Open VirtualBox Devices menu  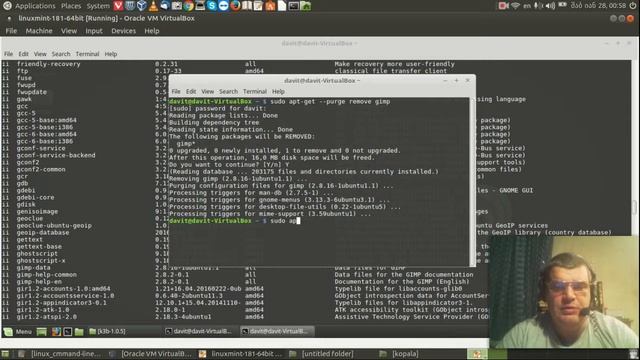(123, 31)
